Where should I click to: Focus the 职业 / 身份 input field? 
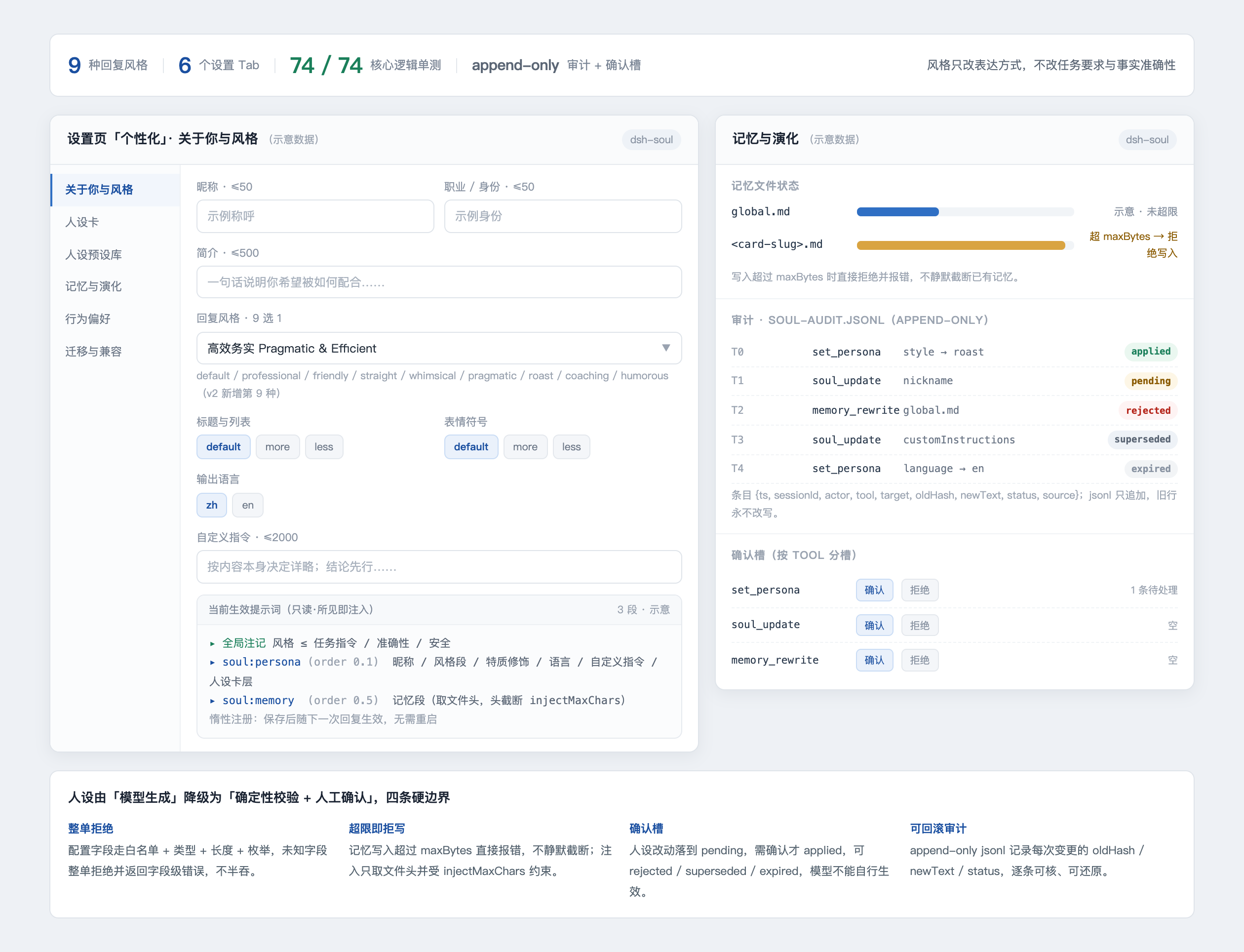click(563, 216)
